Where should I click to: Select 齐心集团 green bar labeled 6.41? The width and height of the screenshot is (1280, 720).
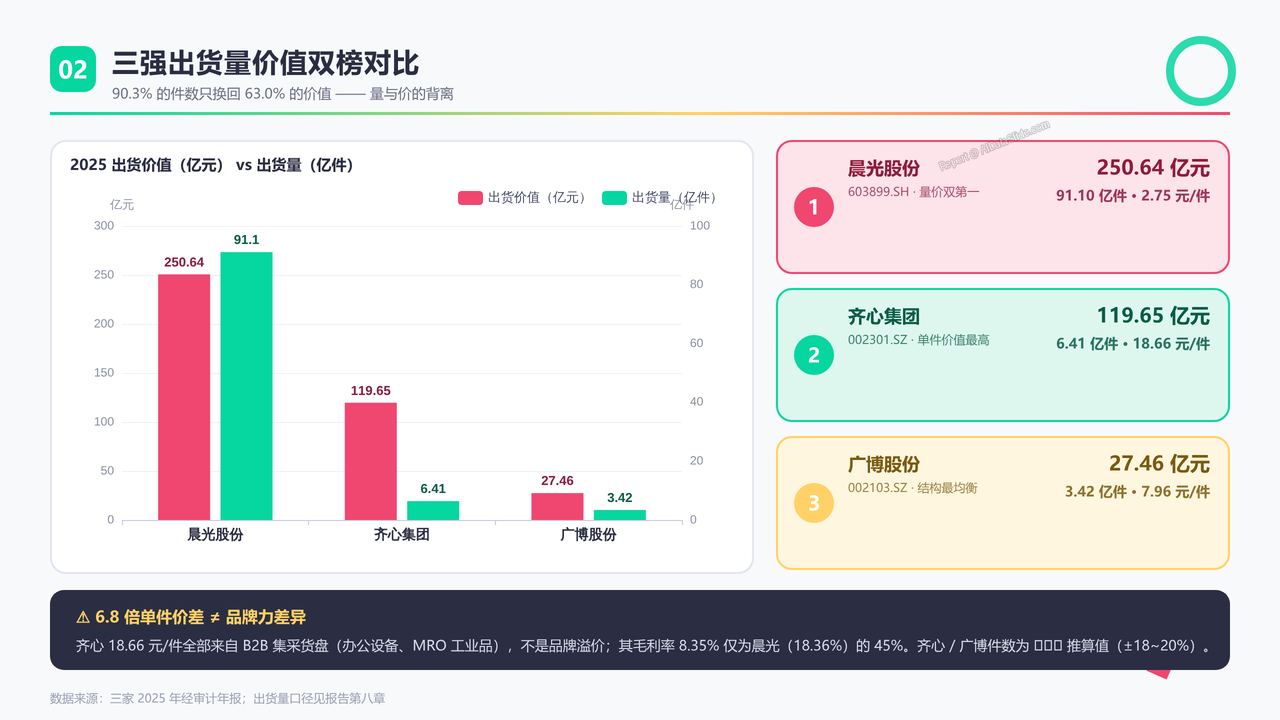[433, 510]
